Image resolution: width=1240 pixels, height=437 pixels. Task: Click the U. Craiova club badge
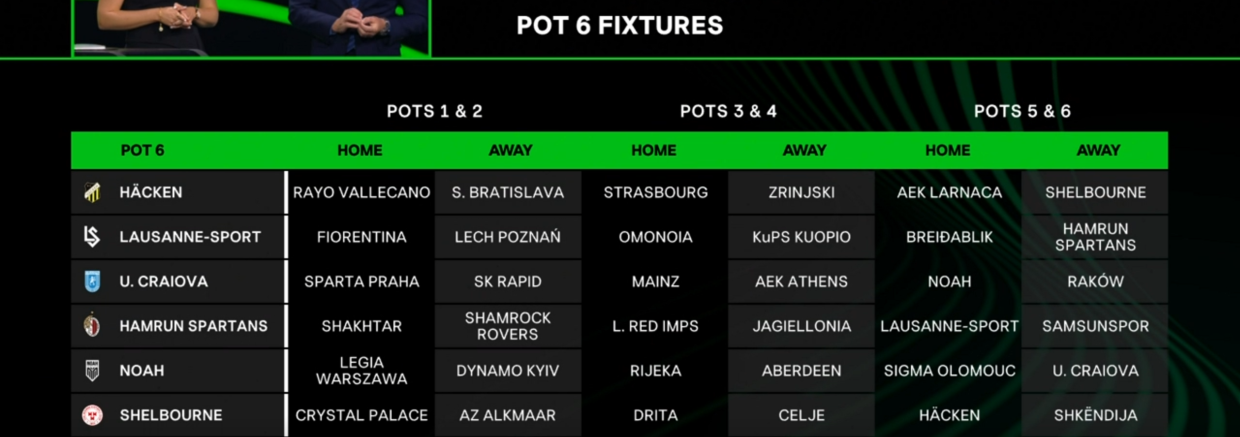[x=92, y=282]
